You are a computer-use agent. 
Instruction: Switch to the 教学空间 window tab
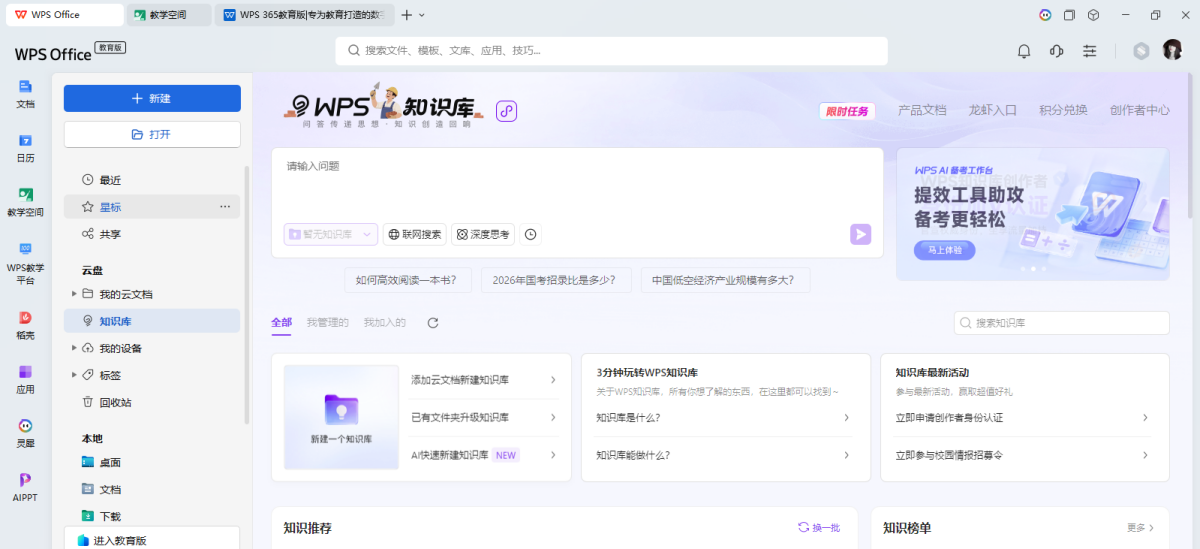pos(168,15)
